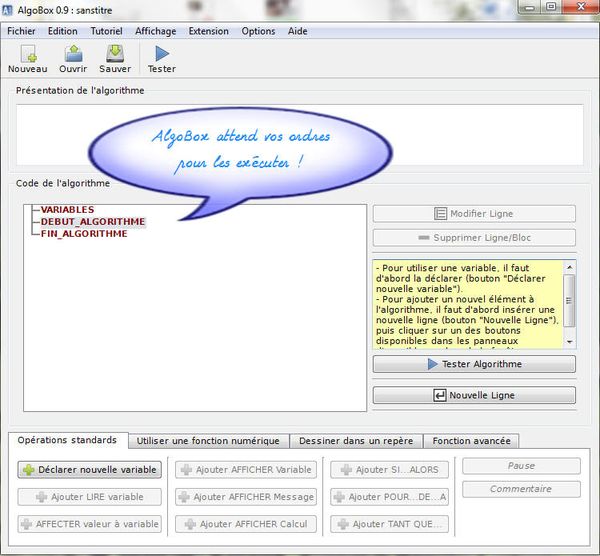Viewport: 600px width, 556px height.
Task: Click the yellow help text panel
Action: click(468, 305)
